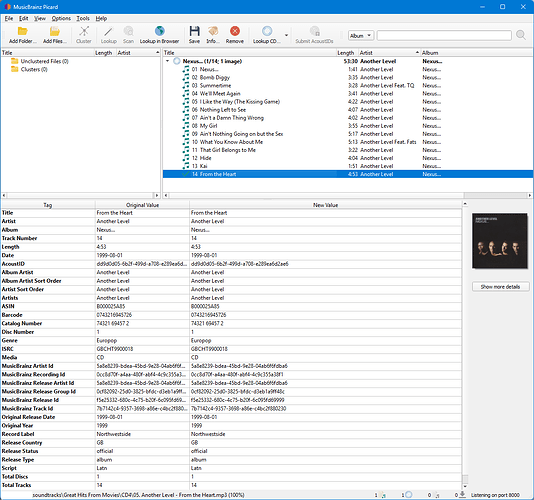Click the search magnifier icon

coord(520,35)
